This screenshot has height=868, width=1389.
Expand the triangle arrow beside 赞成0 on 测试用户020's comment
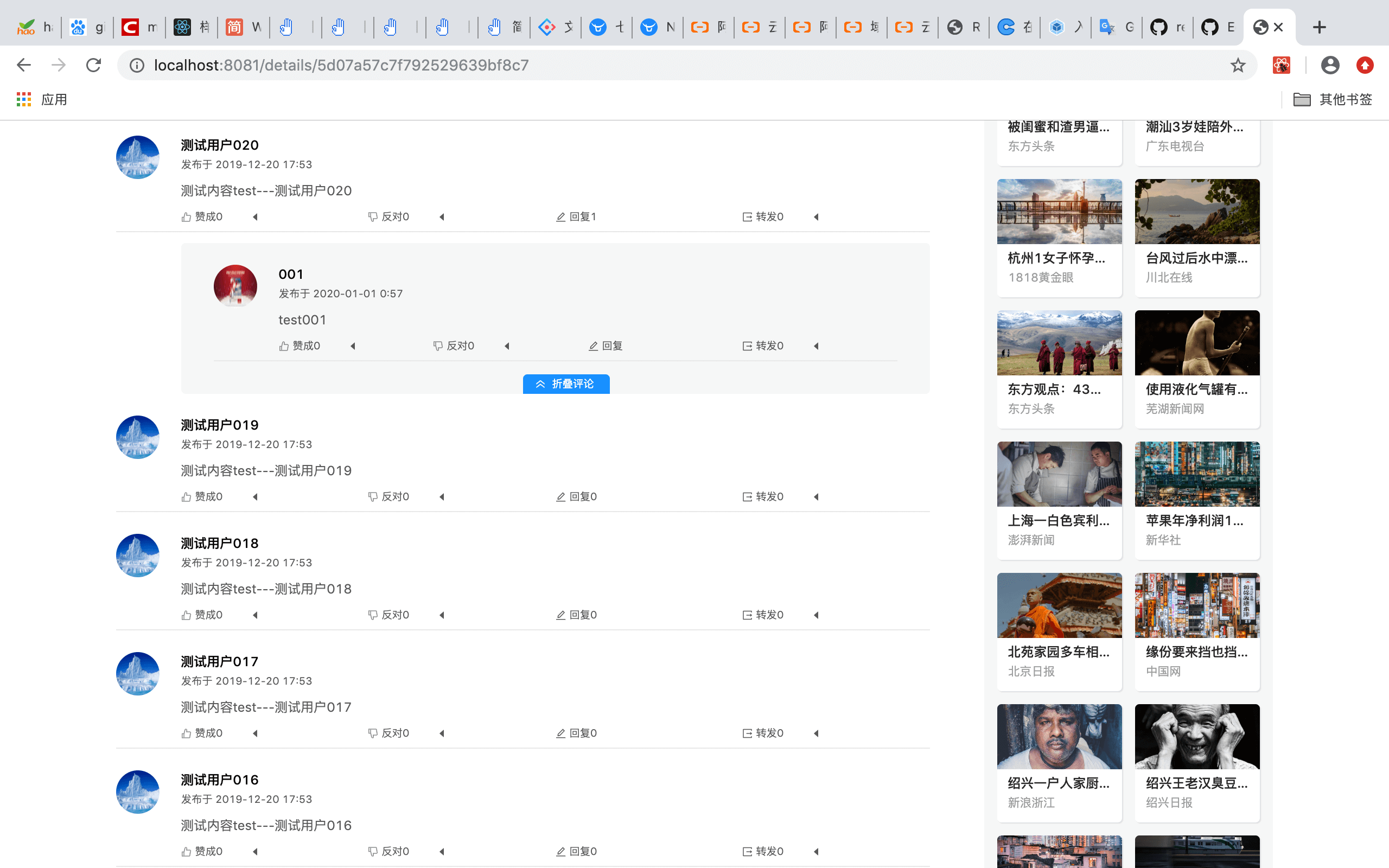[x=256, y=217]
